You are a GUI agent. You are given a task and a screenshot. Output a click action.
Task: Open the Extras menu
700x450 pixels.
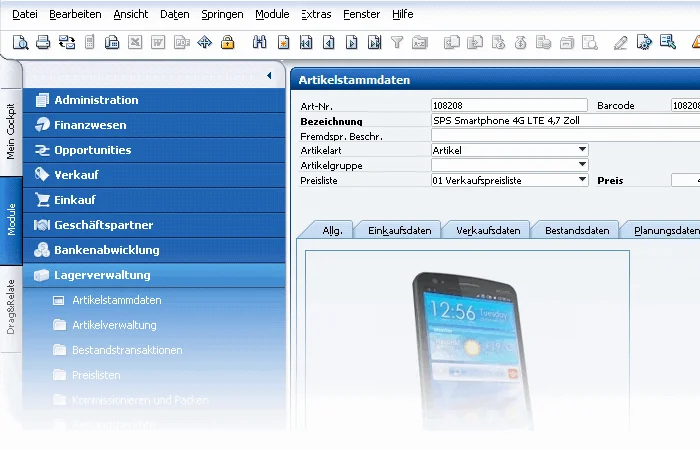[x=316, y=14]
